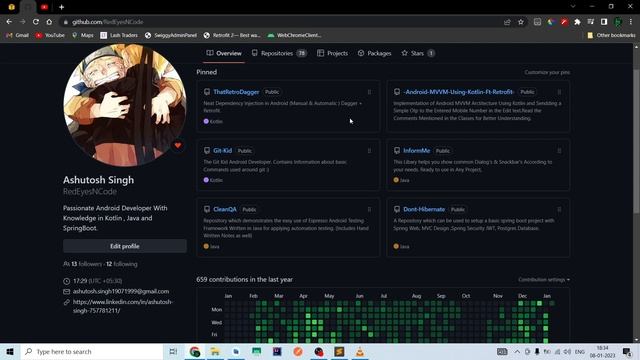The image size is (640, 360).
Task: Switch to the YouTube browser tab
Action: pyautogui.click(x=44, y=7)
